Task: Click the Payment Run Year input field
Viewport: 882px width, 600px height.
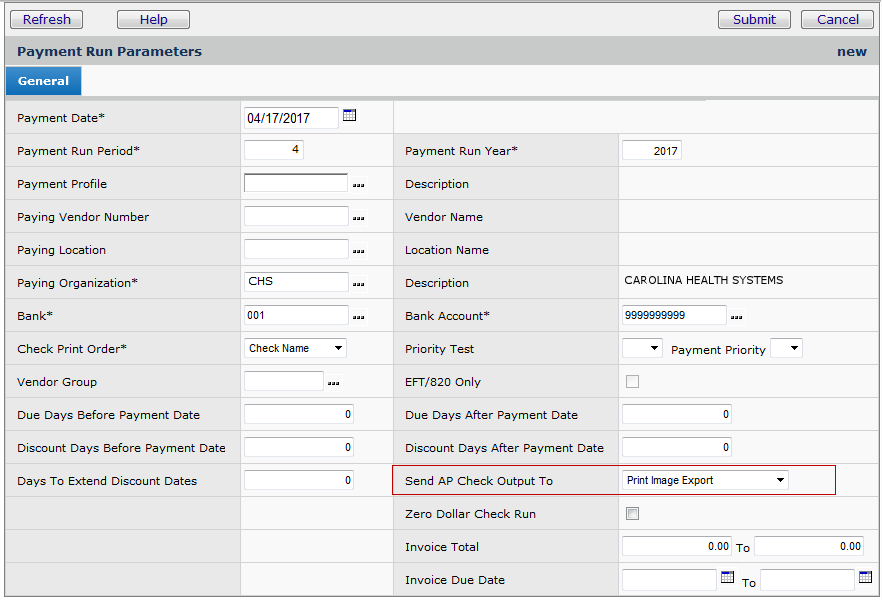Action: point(651,151)
